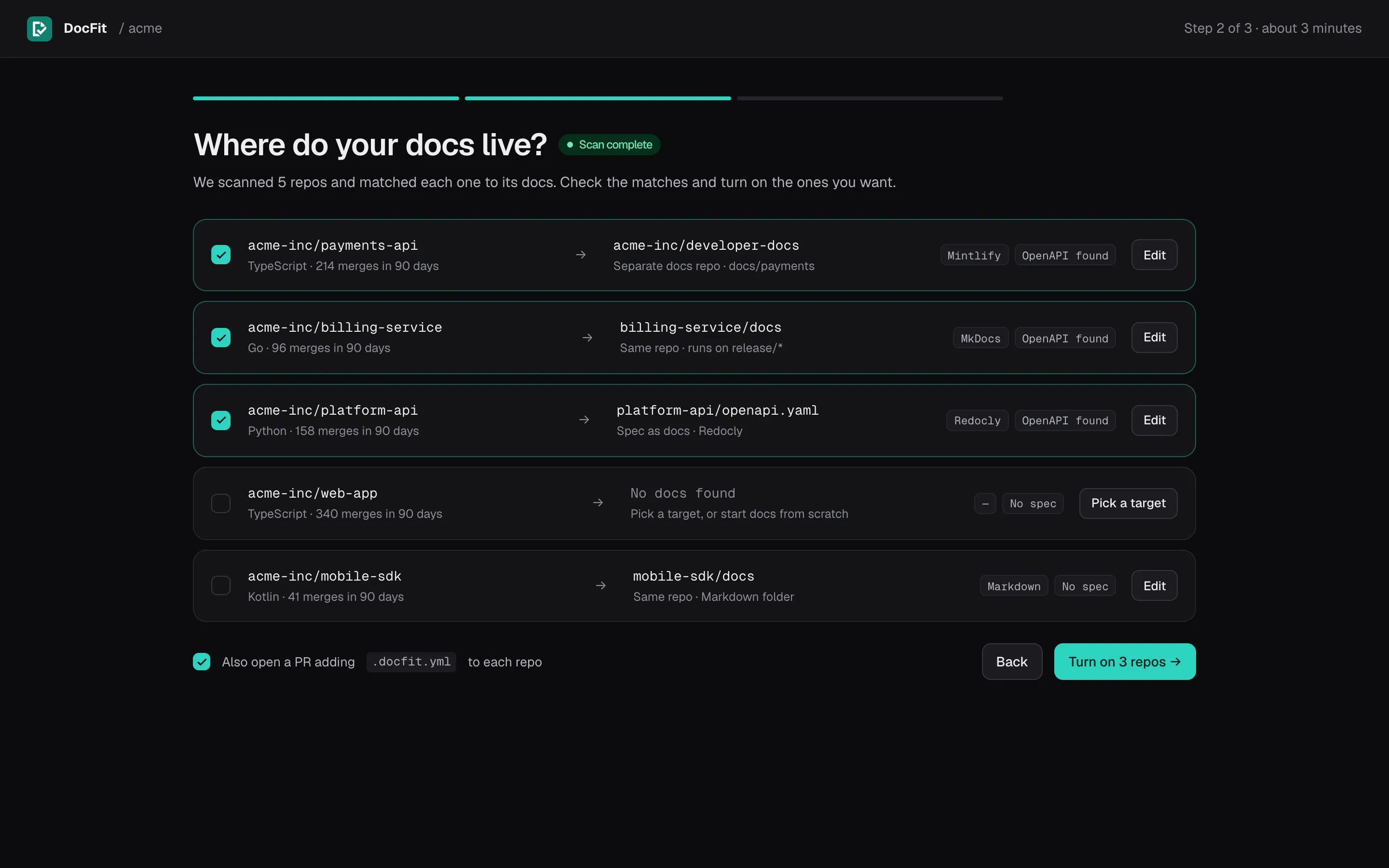Click the second progress step bar
1389x868 pixels.
point(598,98)
